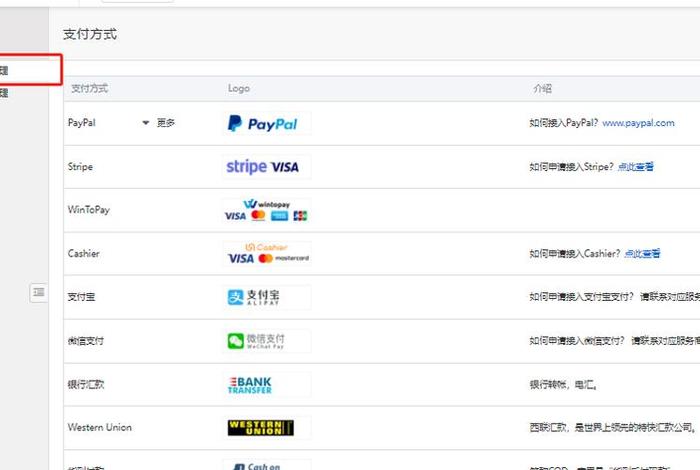Click the 银行转帐, 电汇 description text
Image resolution: width=700 pixels, height=470 pixels.
pyautogui.click(x=563, y=384)
